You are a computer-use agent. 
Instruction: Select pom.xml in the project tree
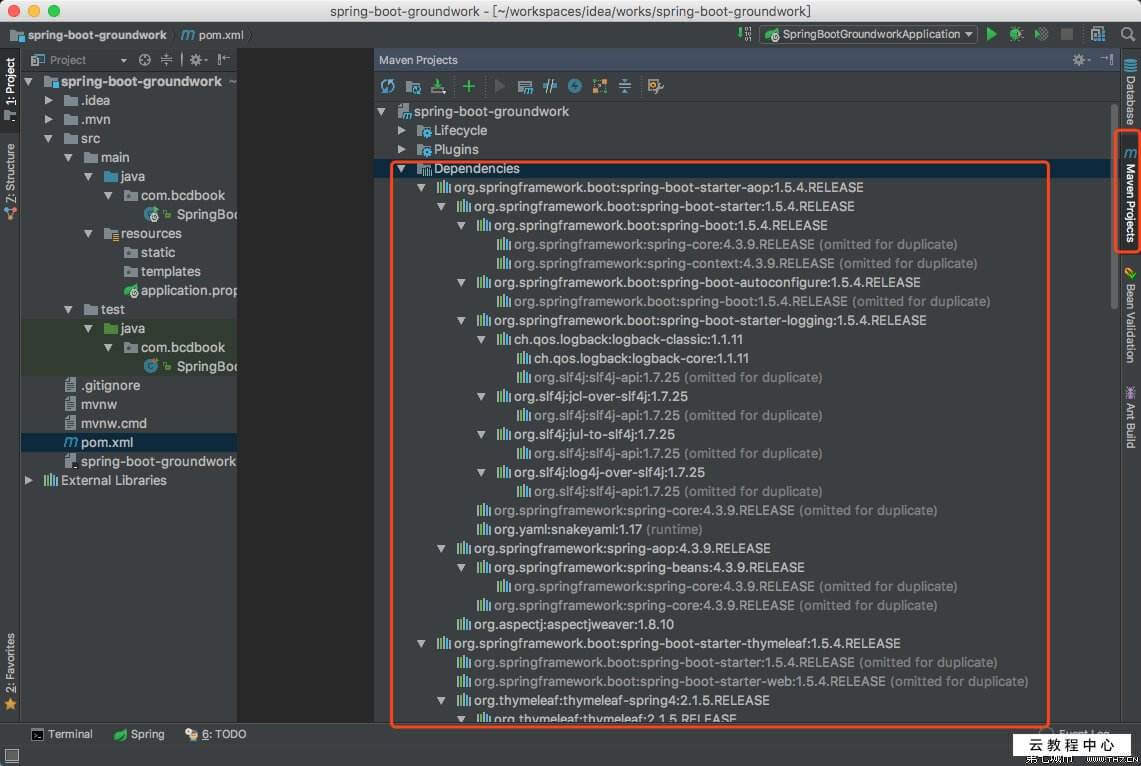pyautogui.click(x=106, y=442)
